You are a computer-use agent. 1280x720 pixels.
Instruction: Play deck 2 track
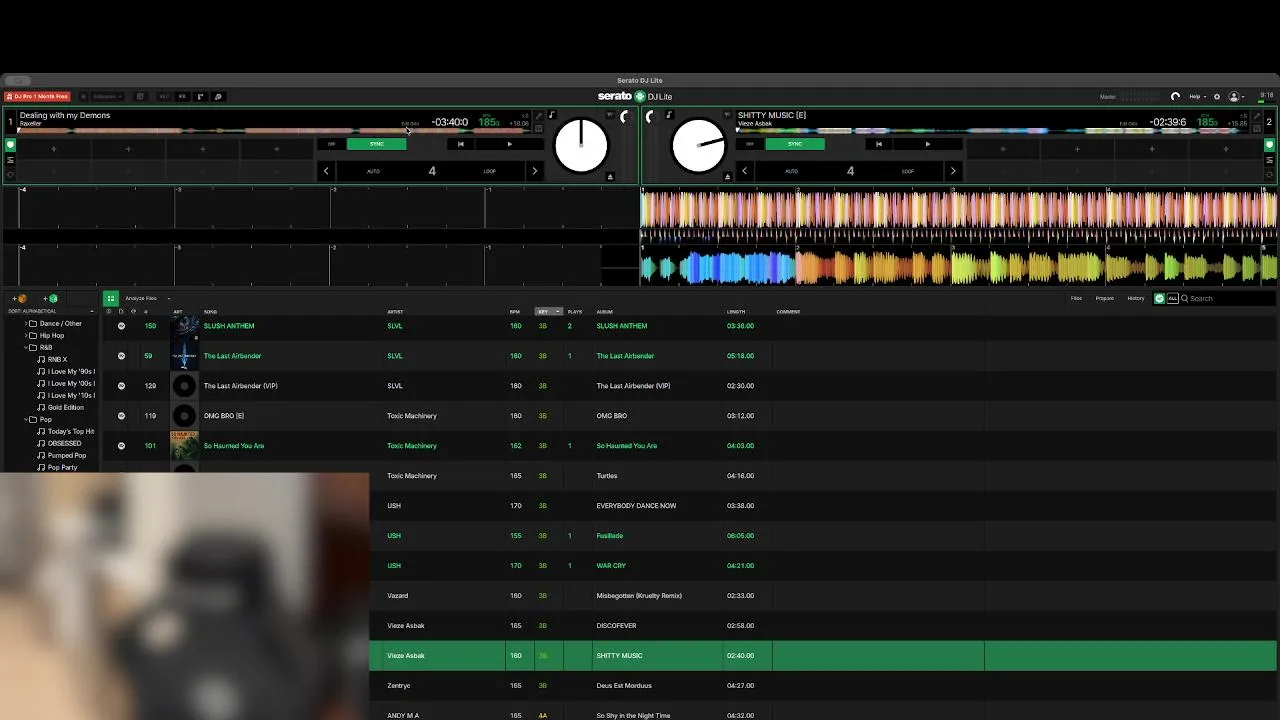coord(927,144)
